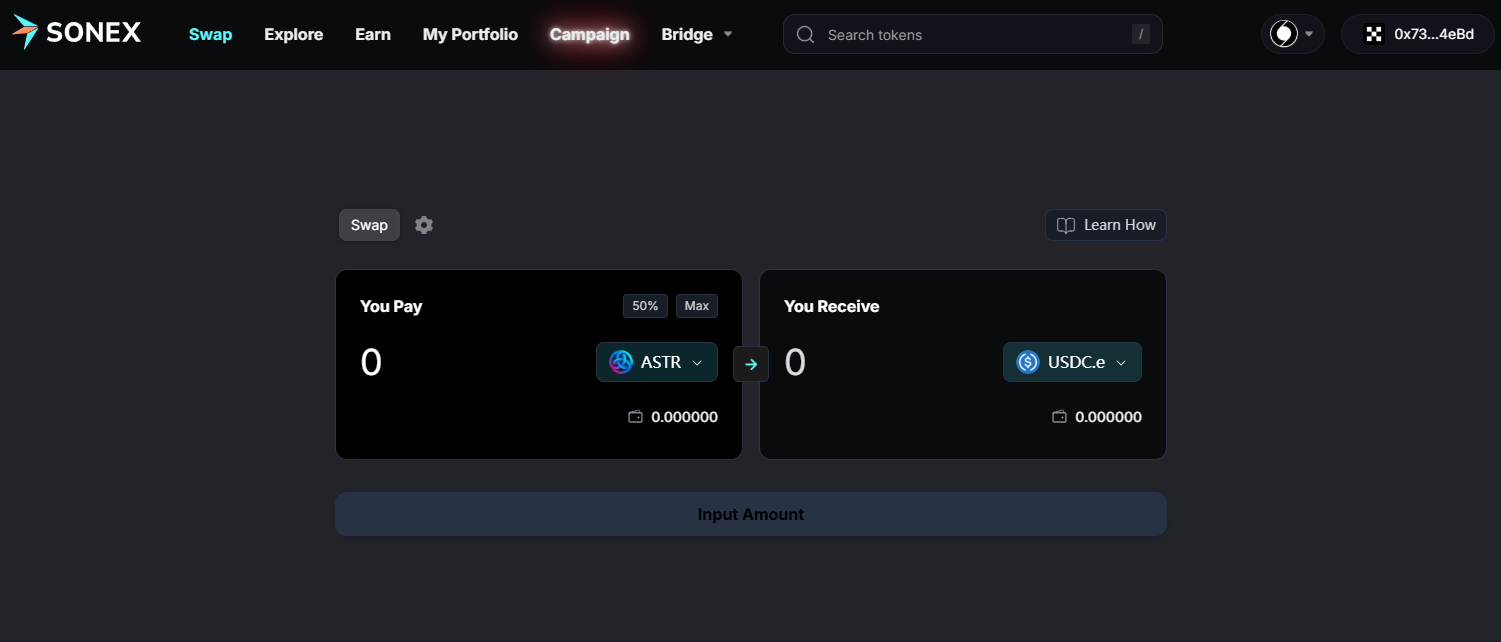Click the You Pay balance 0.000000
This screenshot has height=642, width=1501.
(x=684, y=417)
